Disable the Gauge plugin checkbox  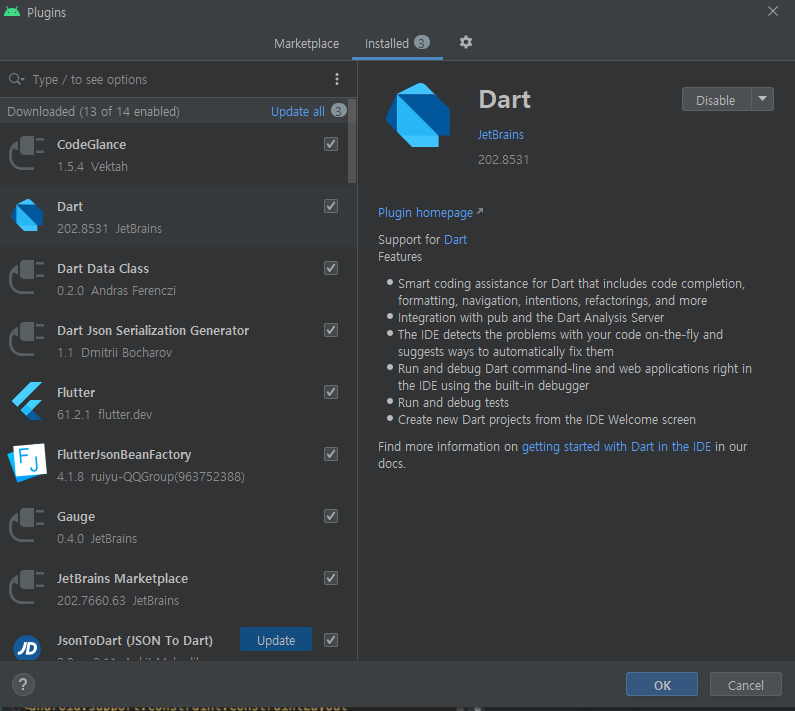tap(331, 516)
